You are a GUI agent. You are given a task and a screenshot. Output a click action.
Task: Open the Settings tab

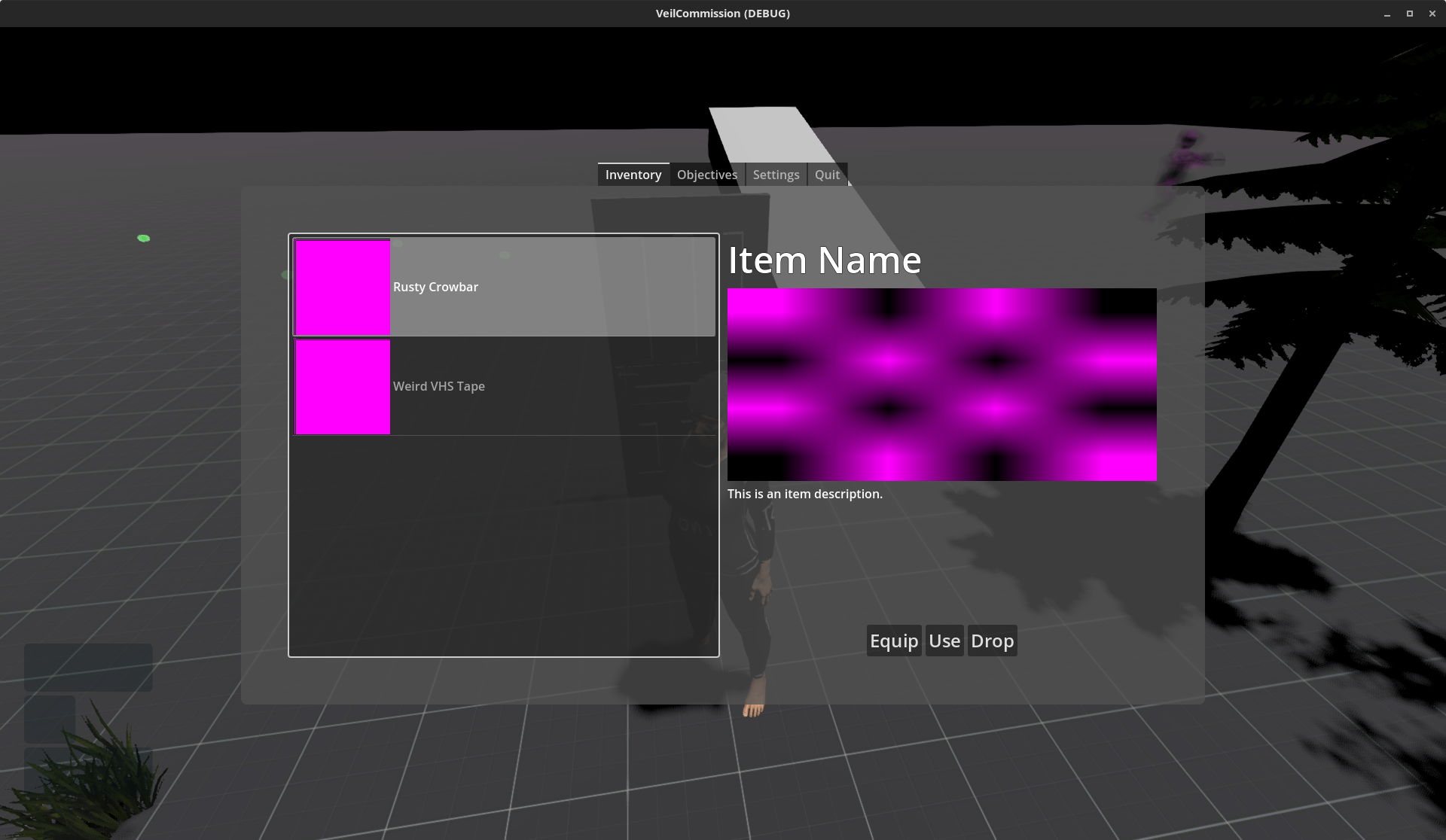pos(776,175)
